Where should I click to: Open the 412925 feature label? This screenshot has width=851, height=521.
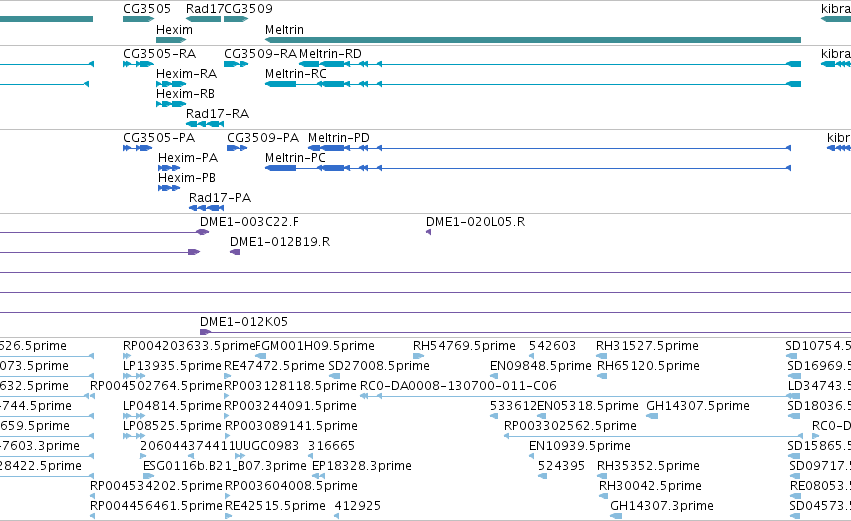[358, 507]
